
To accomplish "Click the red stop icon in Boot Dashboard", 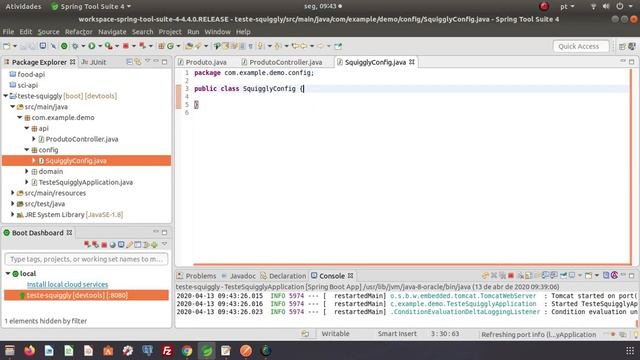I will click(x=104, y=244).
